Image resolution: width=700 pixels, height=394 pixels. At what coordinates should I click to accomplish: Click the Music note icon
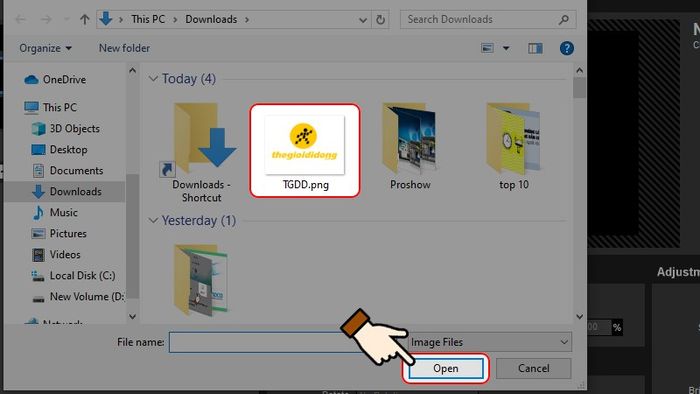tap(38, 212)
